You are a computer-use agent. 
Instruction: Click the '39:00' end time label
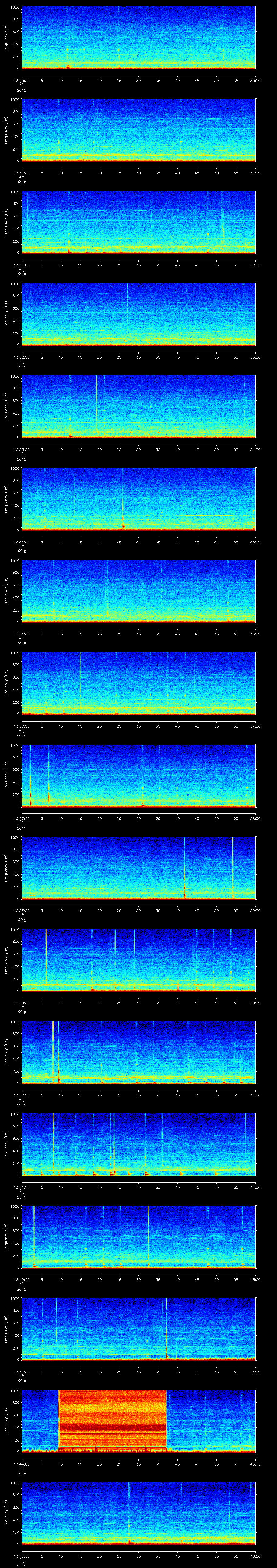click(x=255, y=910)
